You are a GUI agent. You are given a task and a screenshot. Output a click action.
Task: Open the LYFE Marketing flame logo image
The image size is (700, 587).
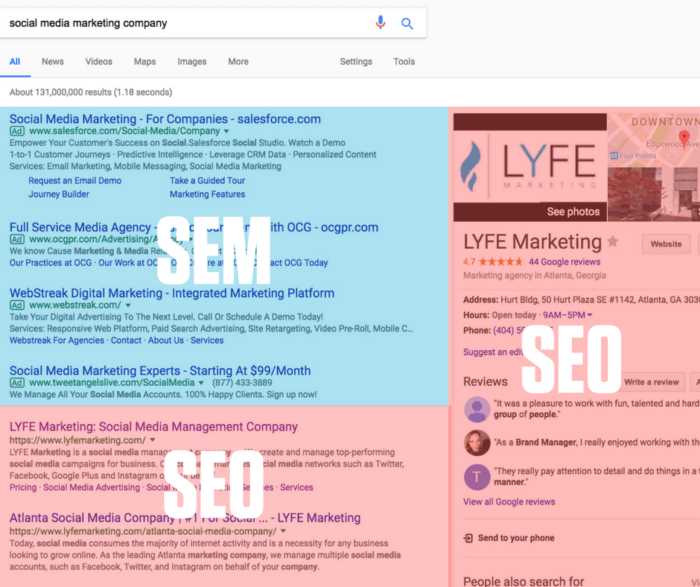[x=530, y=167]
